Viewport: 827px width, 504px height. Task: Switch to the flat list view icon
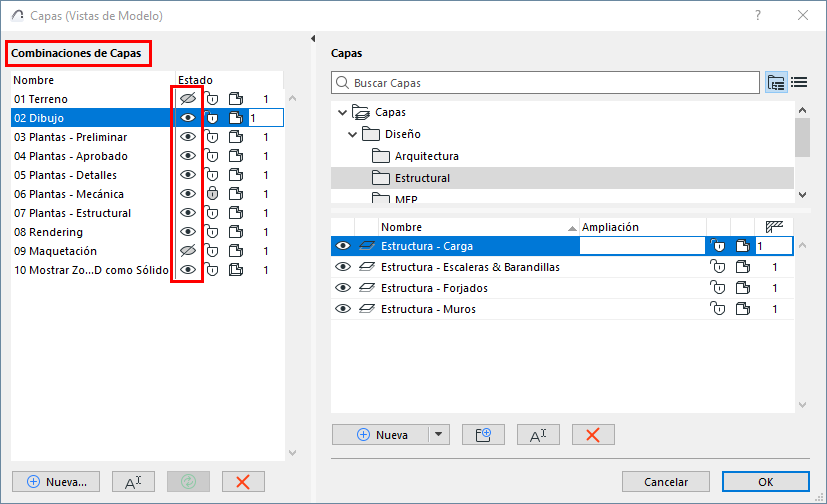[x=799, y=83]
